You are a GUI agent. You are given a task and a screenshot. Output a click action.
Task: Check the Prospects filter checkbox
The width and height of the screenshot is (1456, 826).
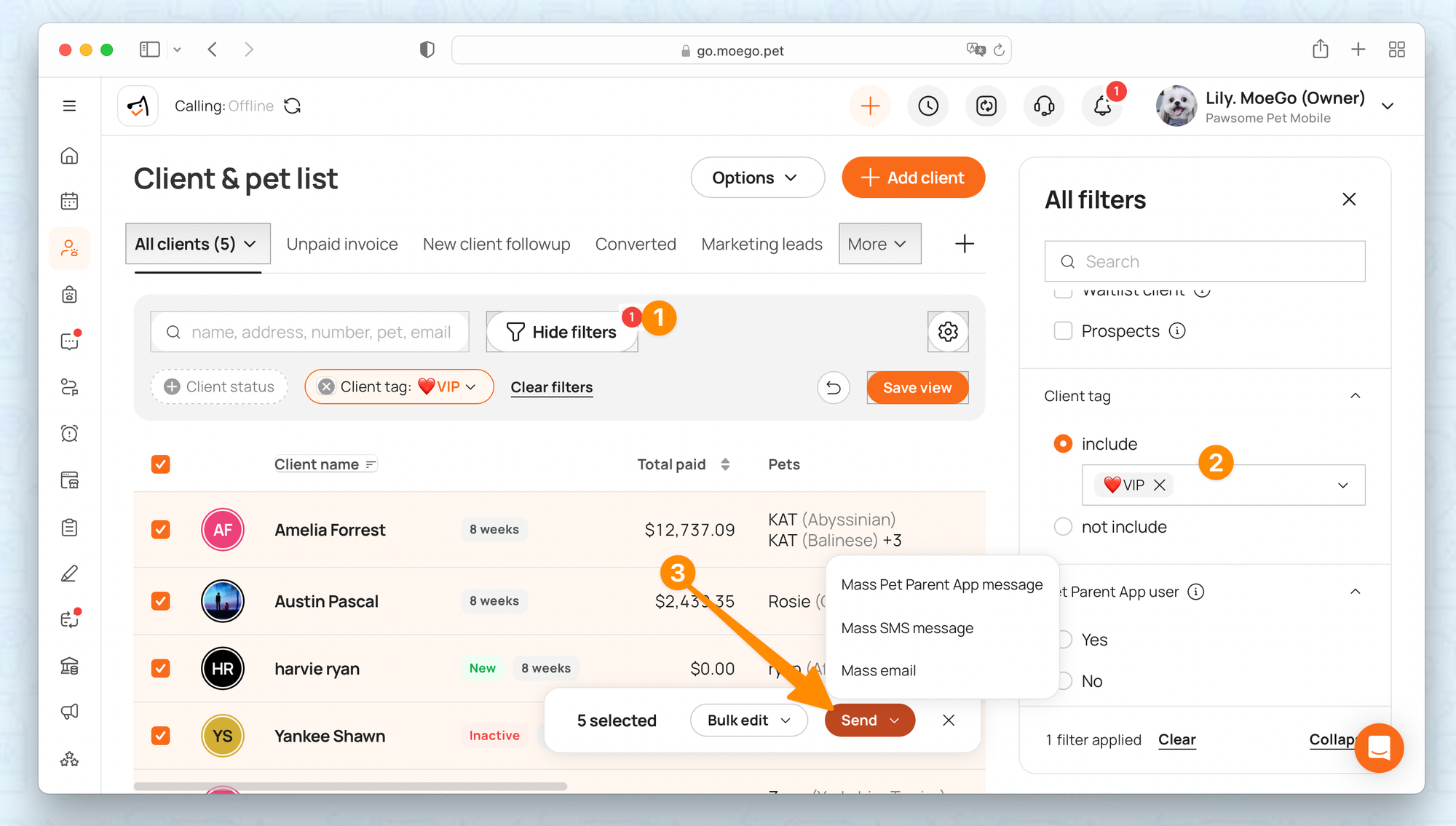point(1063,331)
